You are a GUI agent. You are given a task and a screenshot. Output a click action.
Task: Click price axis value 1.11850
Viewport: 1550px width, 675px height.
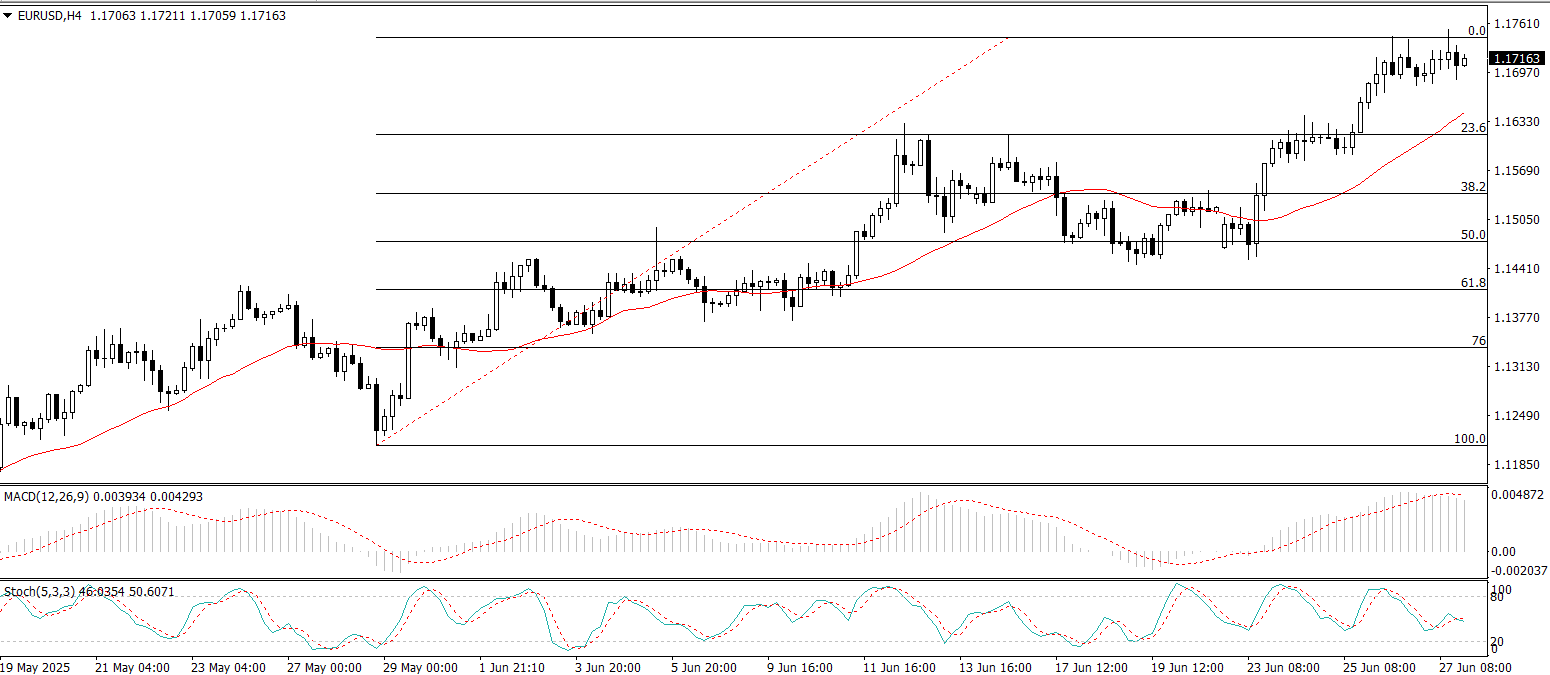coord(1515,465)
